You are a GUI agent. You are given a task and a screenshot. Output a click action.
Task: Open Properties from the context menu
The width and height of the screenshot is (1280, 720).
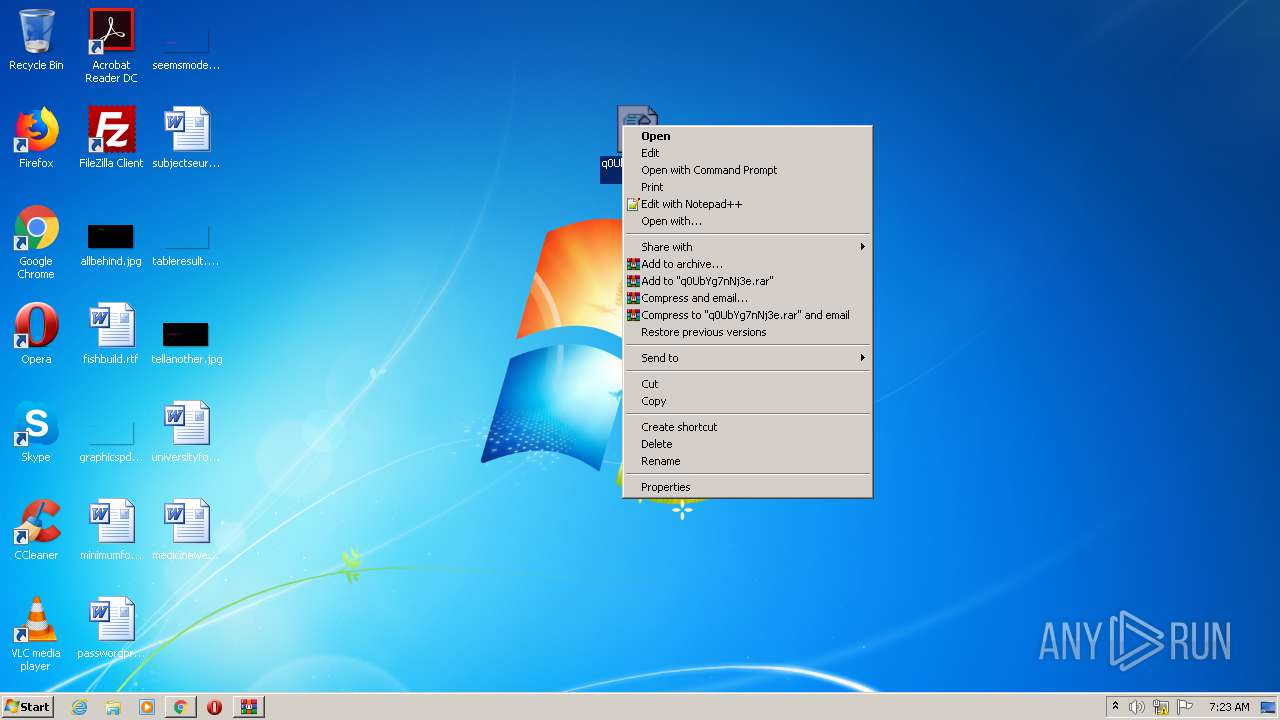[x=747, y=487]
